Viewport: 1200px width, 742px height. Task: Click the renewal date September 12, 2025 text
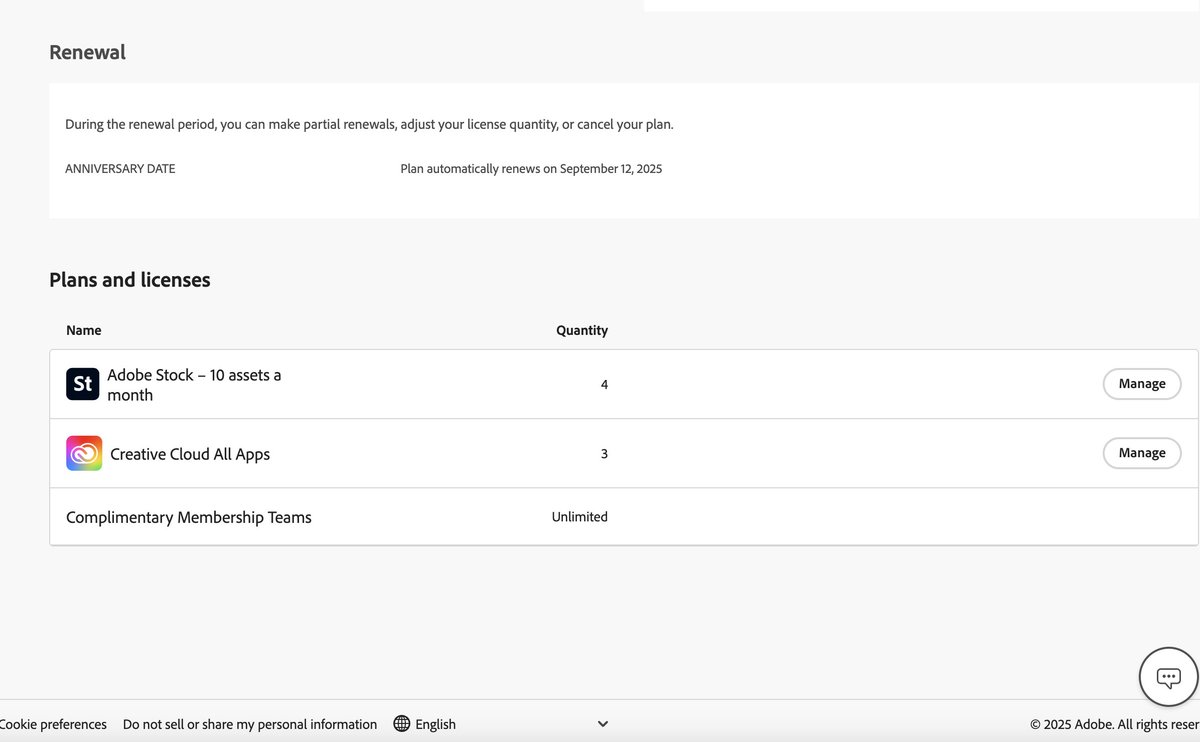click(611, 169)
